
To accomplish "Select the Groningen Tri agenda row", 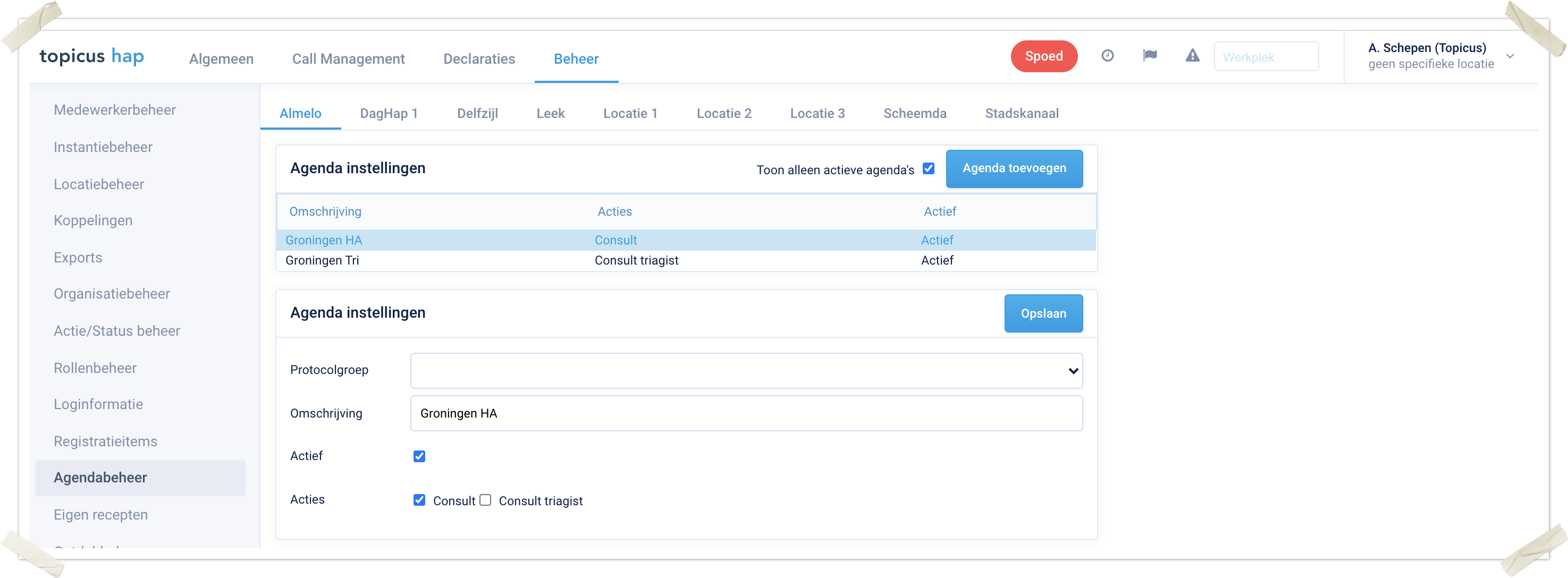I will point(685,260).
